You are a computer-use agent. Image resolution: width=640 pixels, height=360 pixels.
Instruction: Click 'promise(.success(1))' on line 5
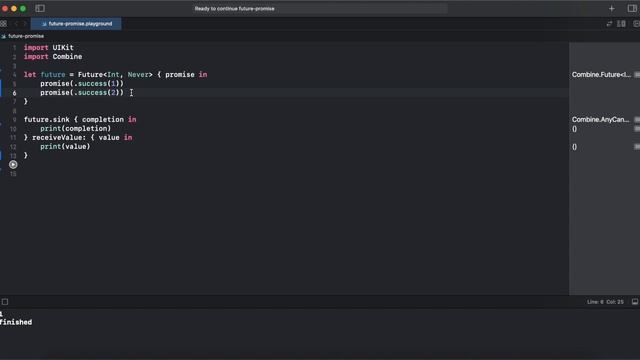tap(82, 84)
